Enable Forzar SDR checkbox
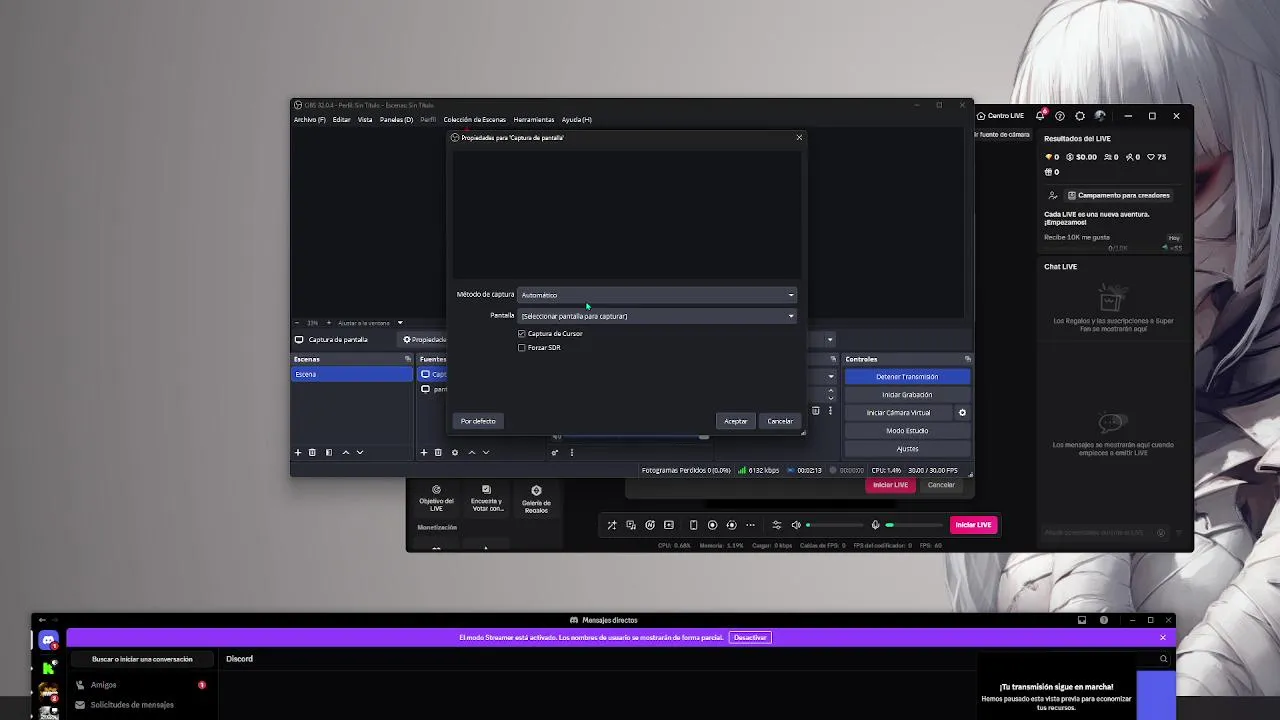Image resolution: width=1280 pixels, height=720 pixels. coord(521,347)
